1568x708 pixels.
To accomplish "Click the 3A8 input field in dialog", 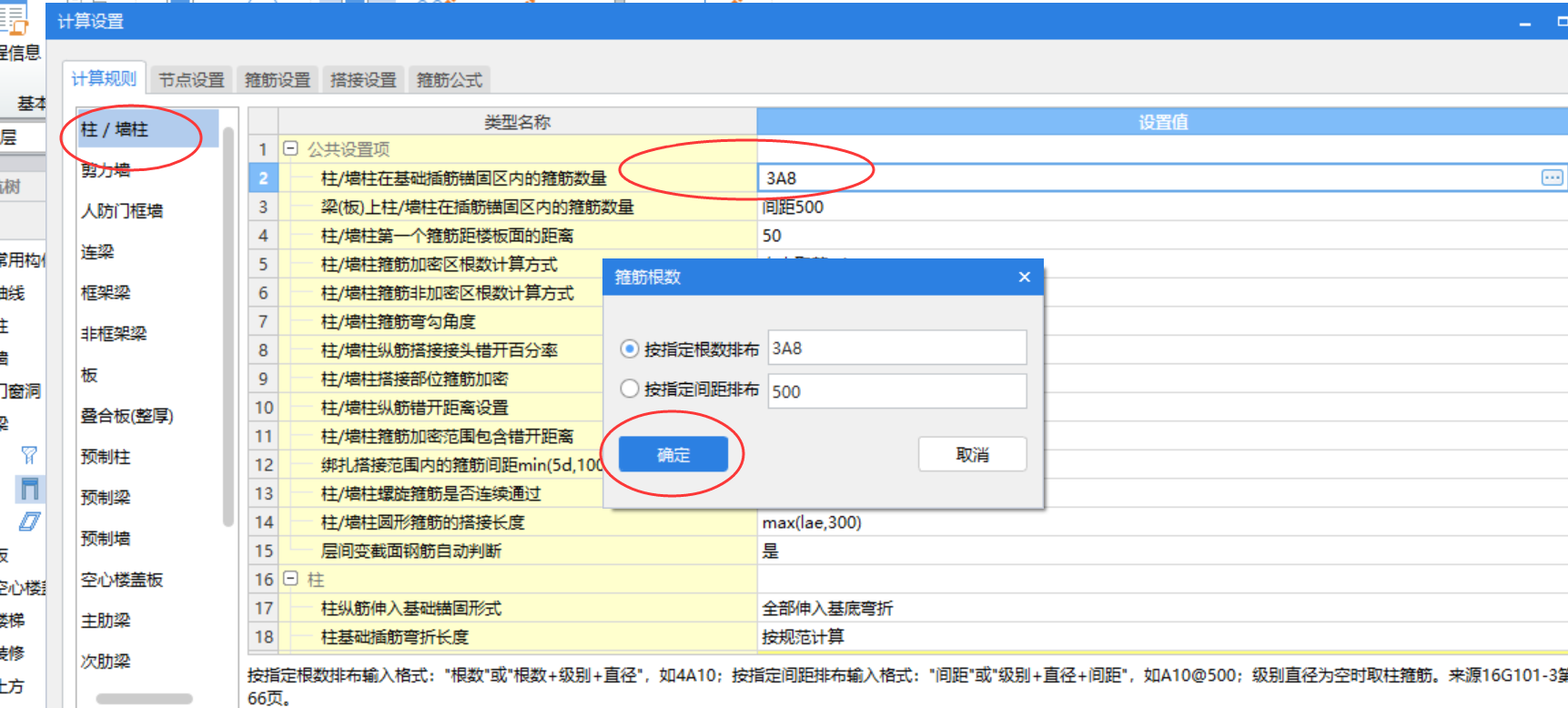I will (897, 348).
